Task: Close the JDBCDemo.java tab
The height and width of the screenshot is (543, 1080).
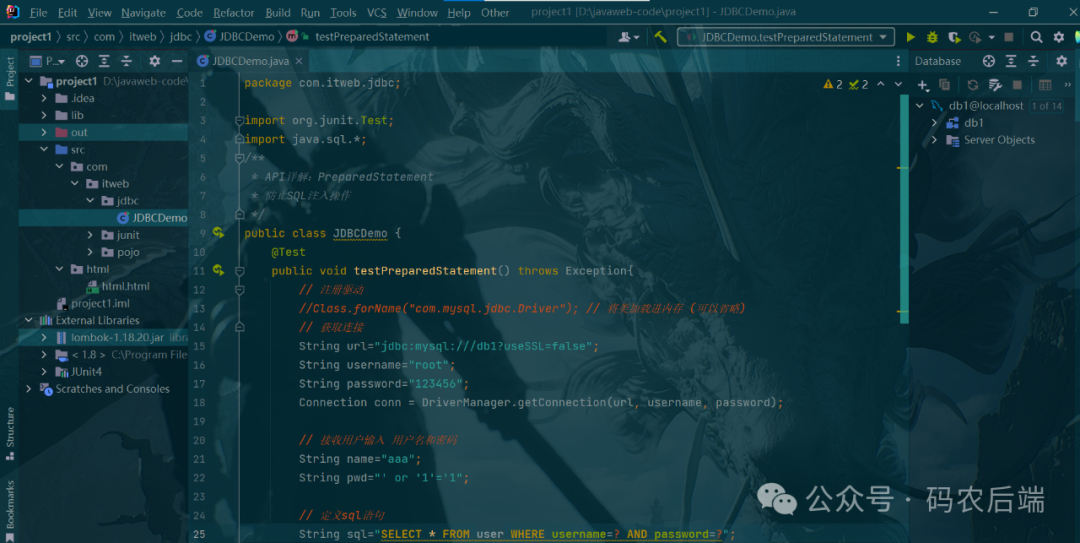Action: 299,61
